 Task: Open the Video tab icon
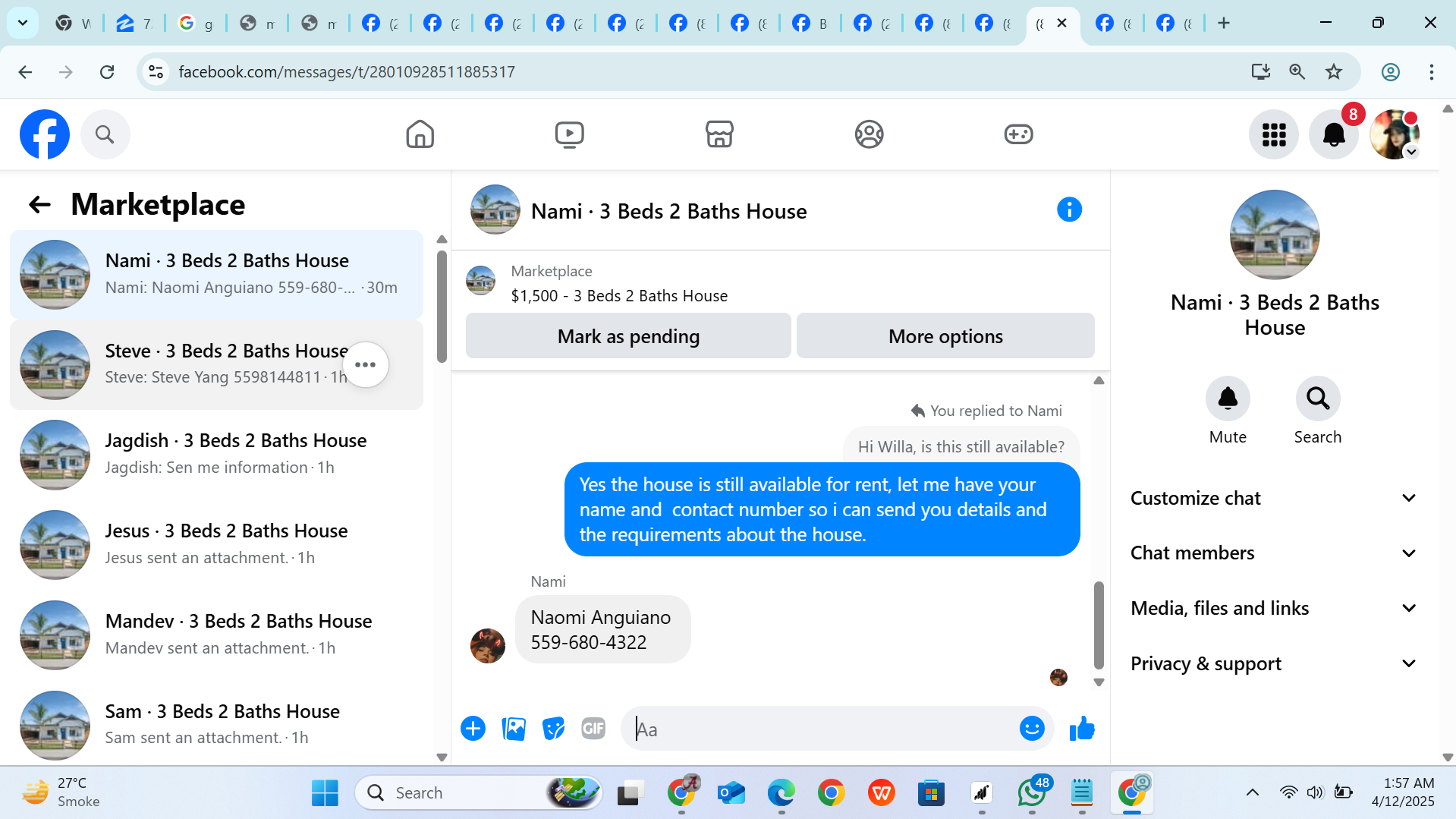coord(569,134)
